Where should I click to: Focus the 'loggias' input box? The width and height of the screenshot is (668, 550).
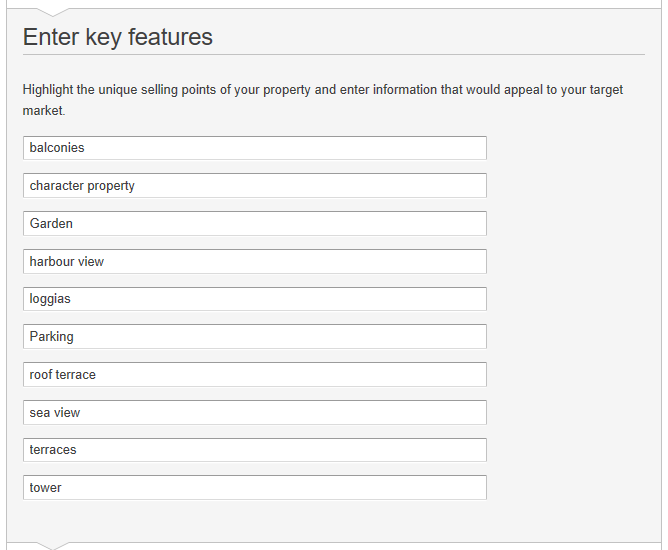[x=254, y=299]
